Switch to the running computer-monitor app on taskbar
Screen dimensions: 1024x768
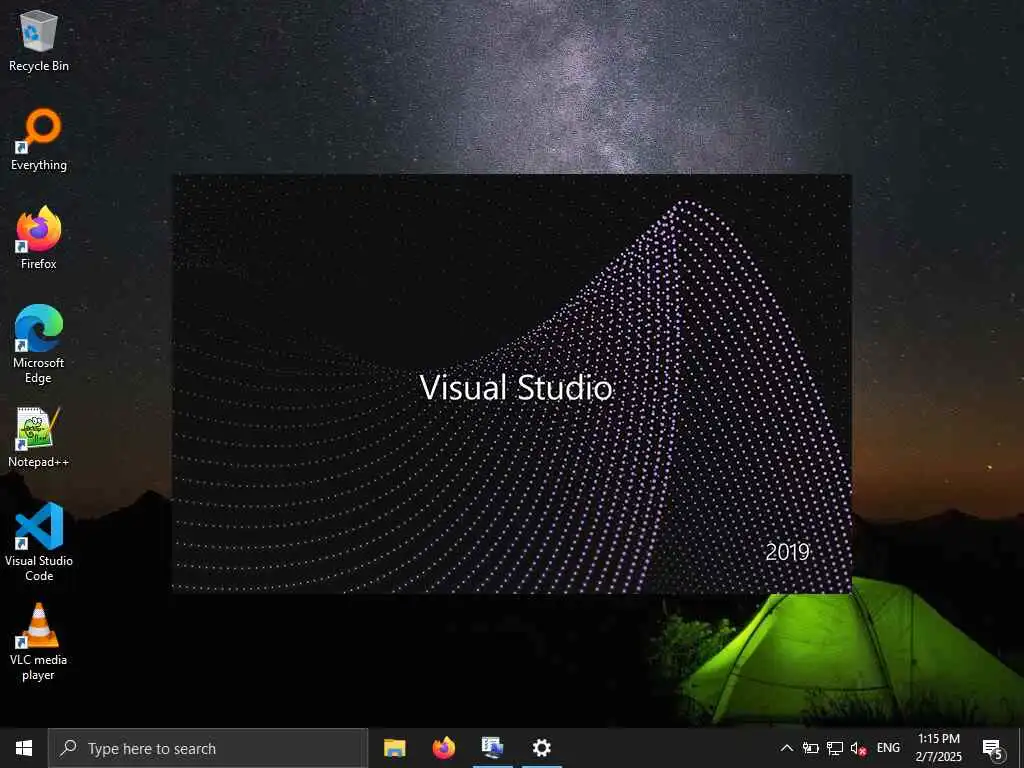click(x=492, y=748)
